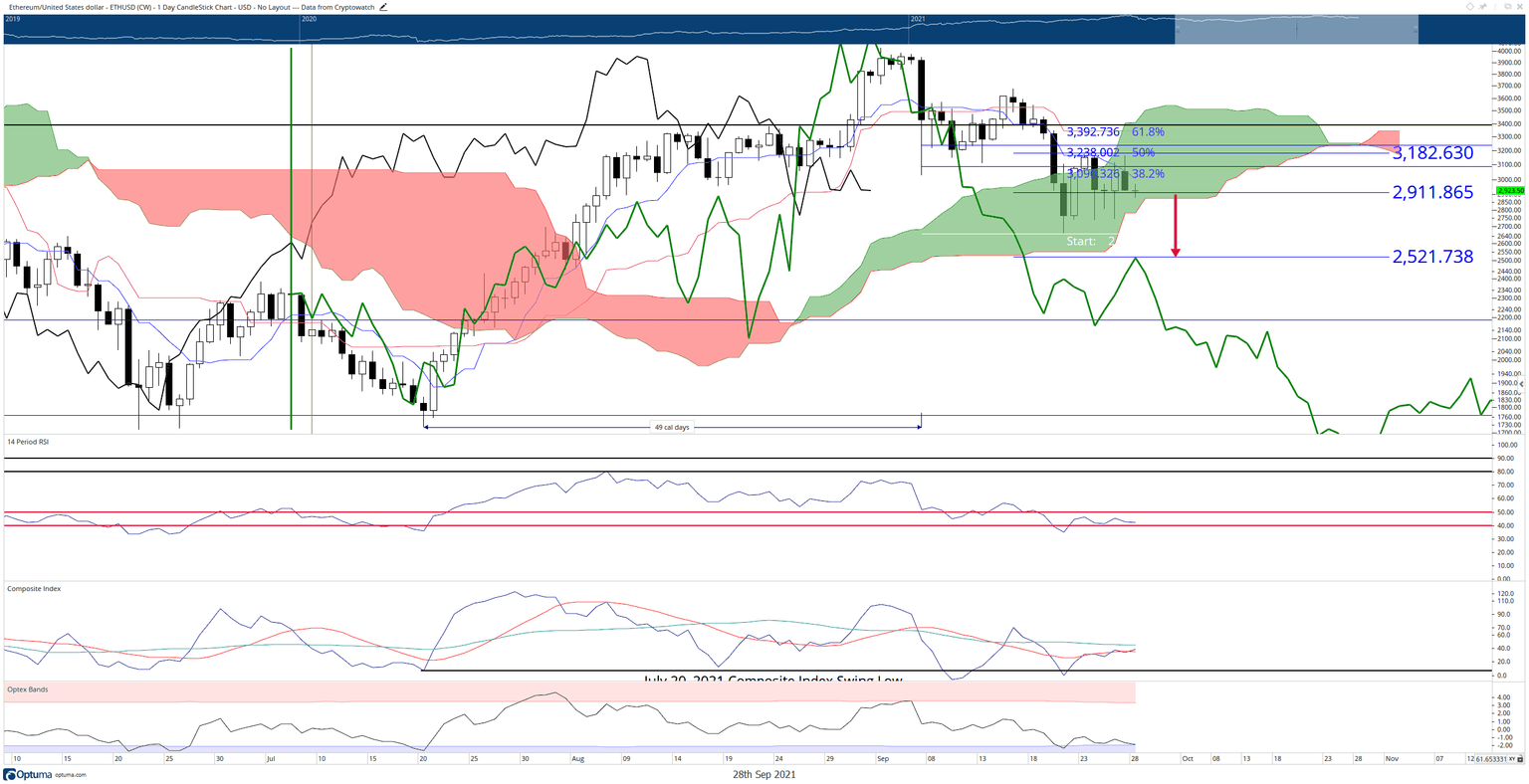
Task: Click the Nov label on date axis
Action: [x=1392, y=758]
